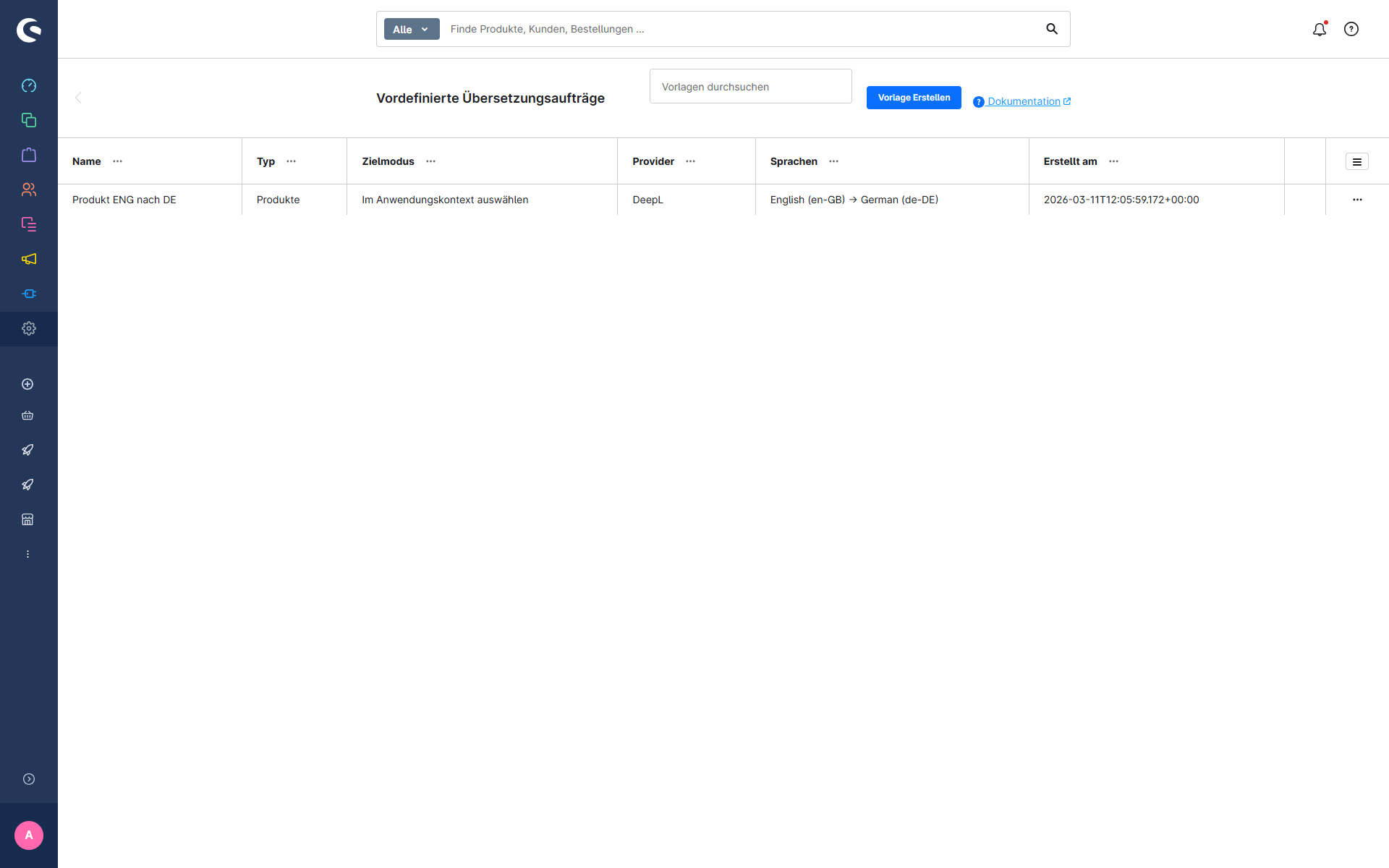Open the Catalogues sidebar icon
The width and height of the screenshot is (1389, 868).
point(29,120)
